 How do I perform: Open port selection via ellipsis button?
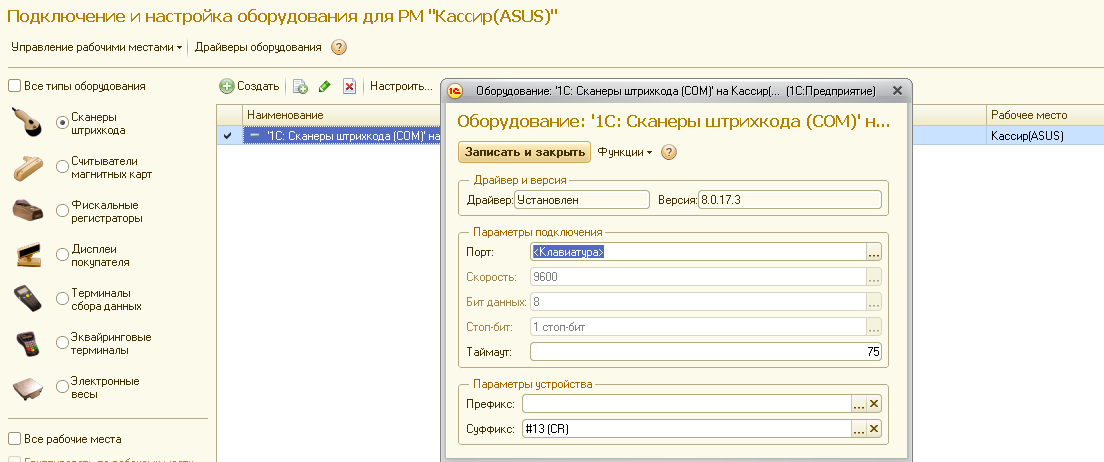coord(874,252)
